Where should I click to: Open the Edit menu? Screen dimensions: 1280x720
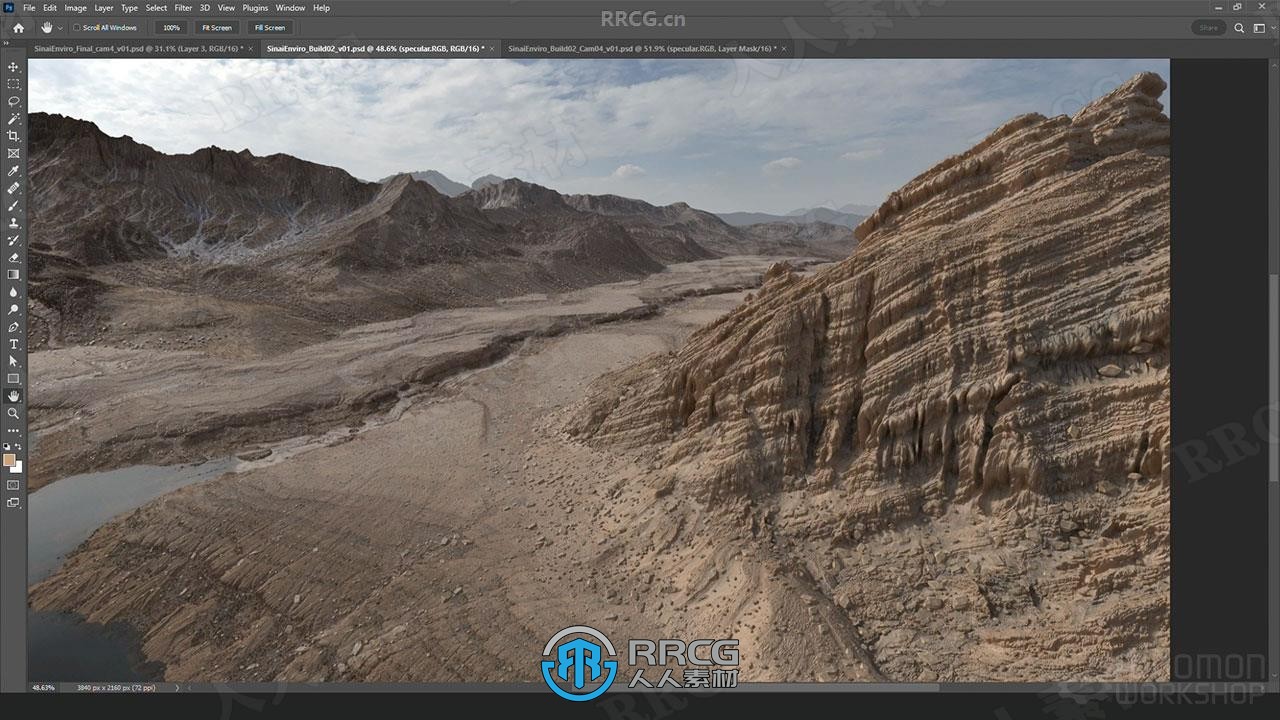(50, 8)
